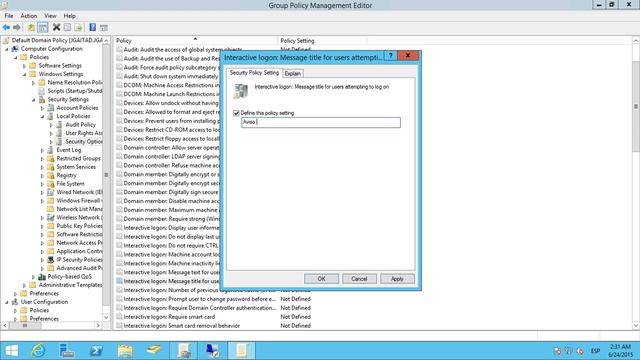The height and width of the screenshot is (360, 640).
Task: Click the policy icon beside 'Interactive logon: Require smart card'
Action: [119, 317]
